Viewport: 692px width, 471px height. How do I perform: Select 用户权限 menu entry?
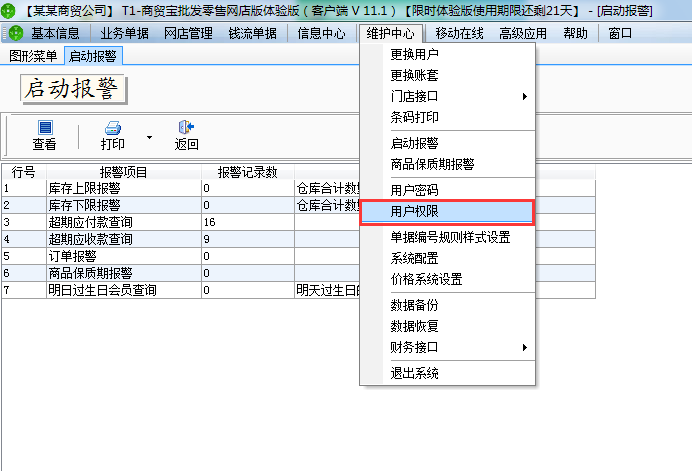tap(448, 212)
